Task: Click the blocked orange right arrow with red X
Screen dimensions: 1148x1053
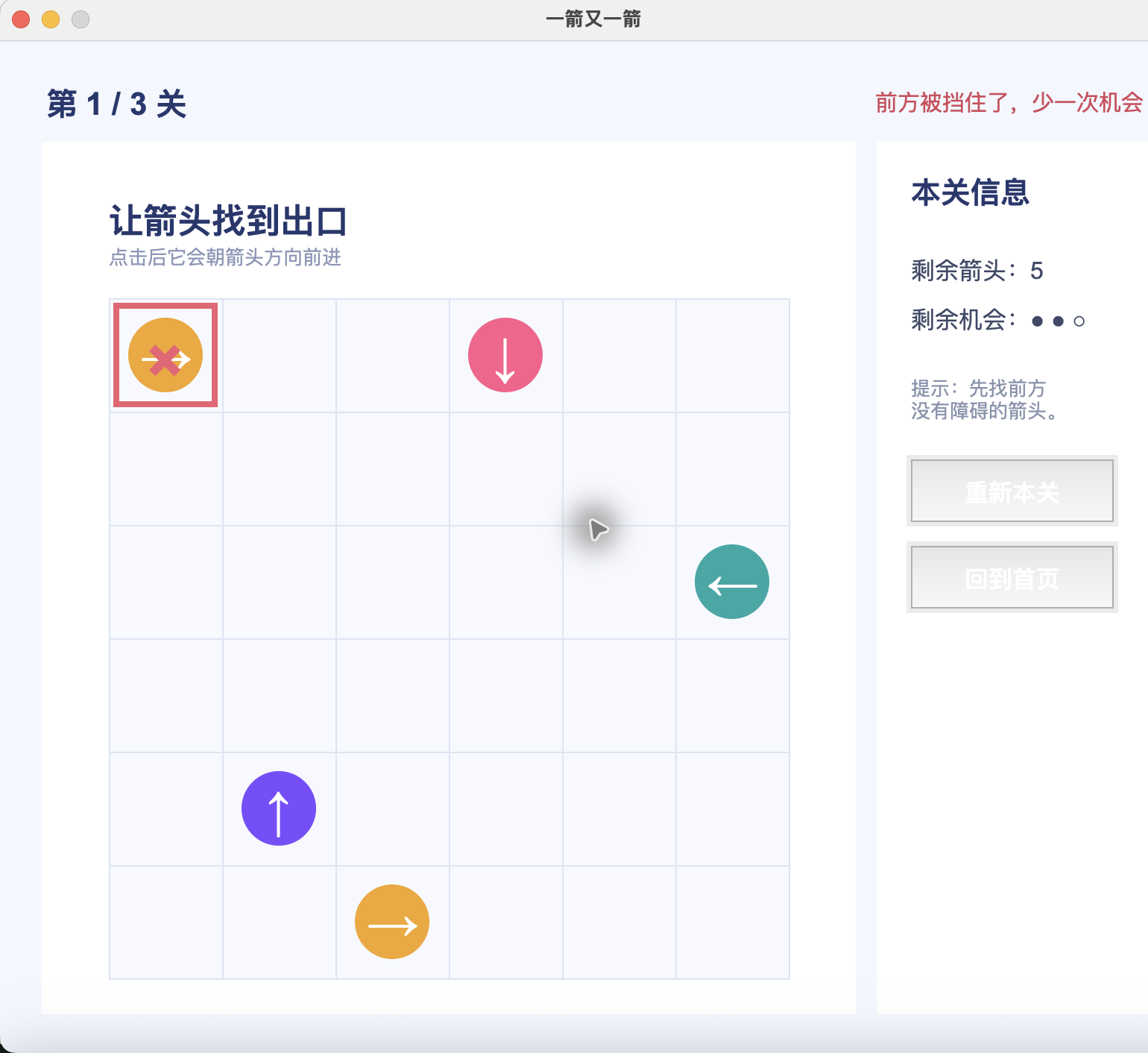Action: tap(165, 355)
